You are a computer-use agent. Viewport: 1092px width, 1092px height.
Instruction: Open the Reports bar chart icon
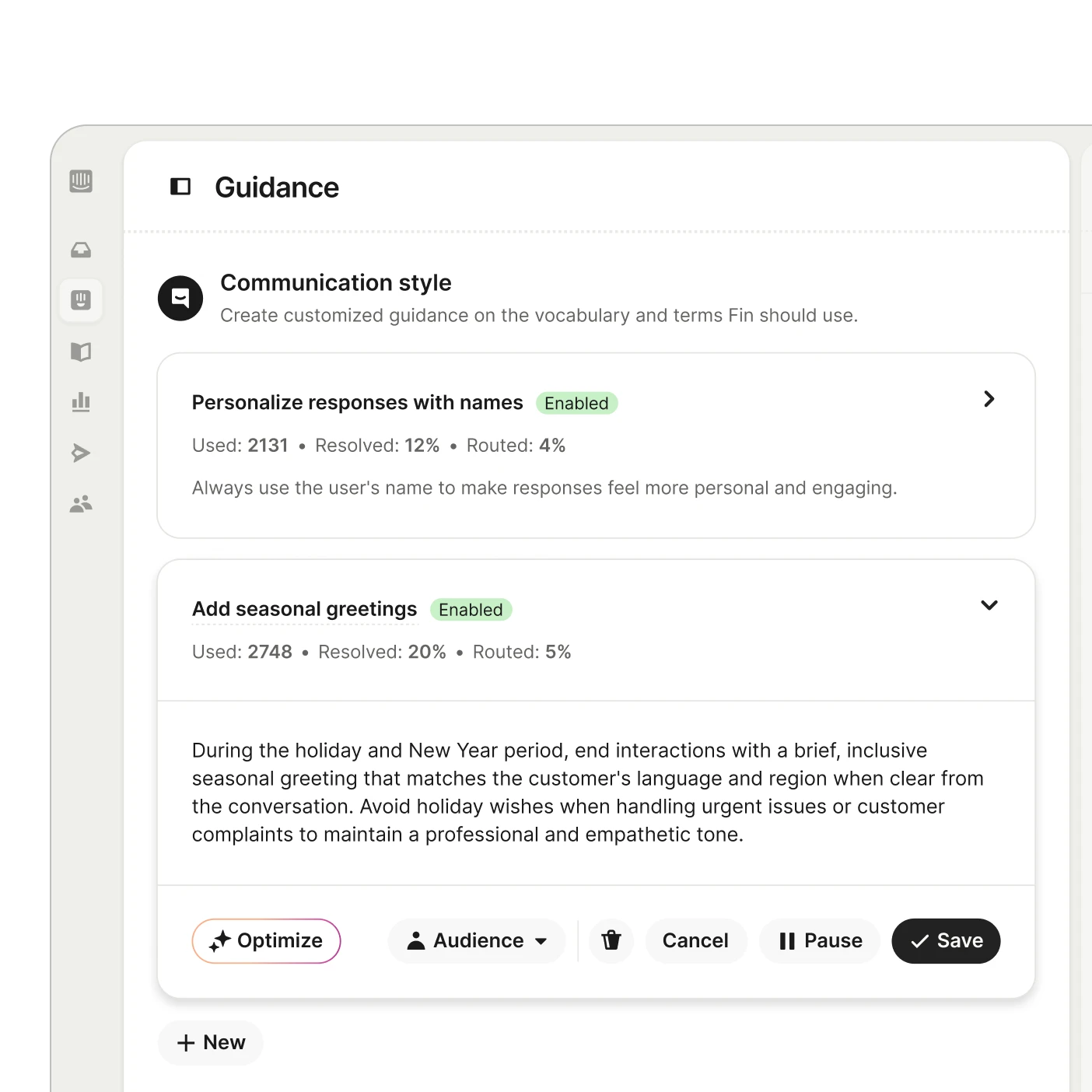81,402
